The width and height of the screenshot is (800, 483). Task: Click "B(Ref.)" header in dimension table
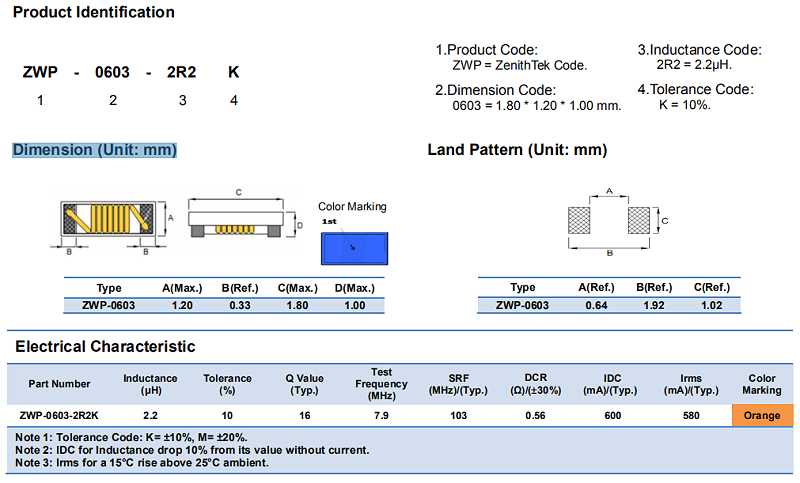coord(240,288)
